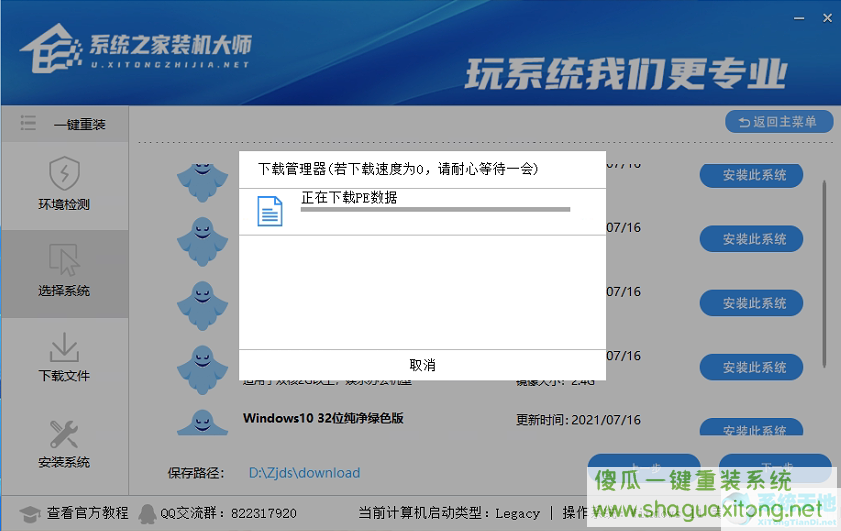Click the topmost 安装此系统 button
This screenshot has width=841, height=531.
coord(751,176)
